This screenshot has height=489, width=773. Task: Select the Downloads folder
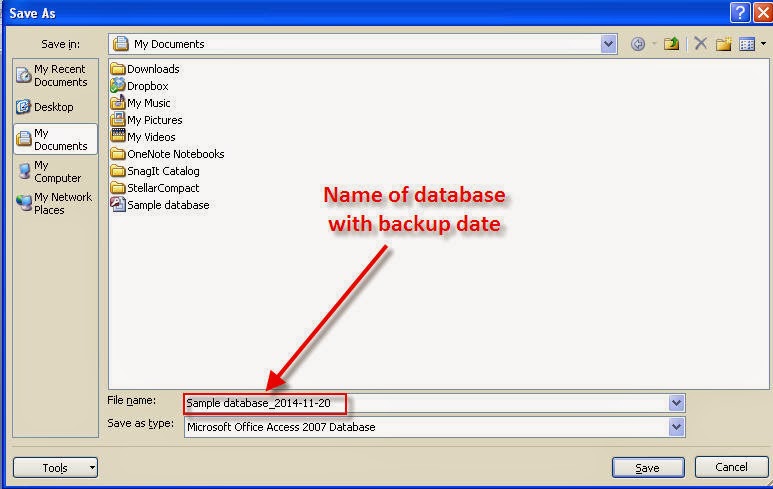(x=145, y=69)
